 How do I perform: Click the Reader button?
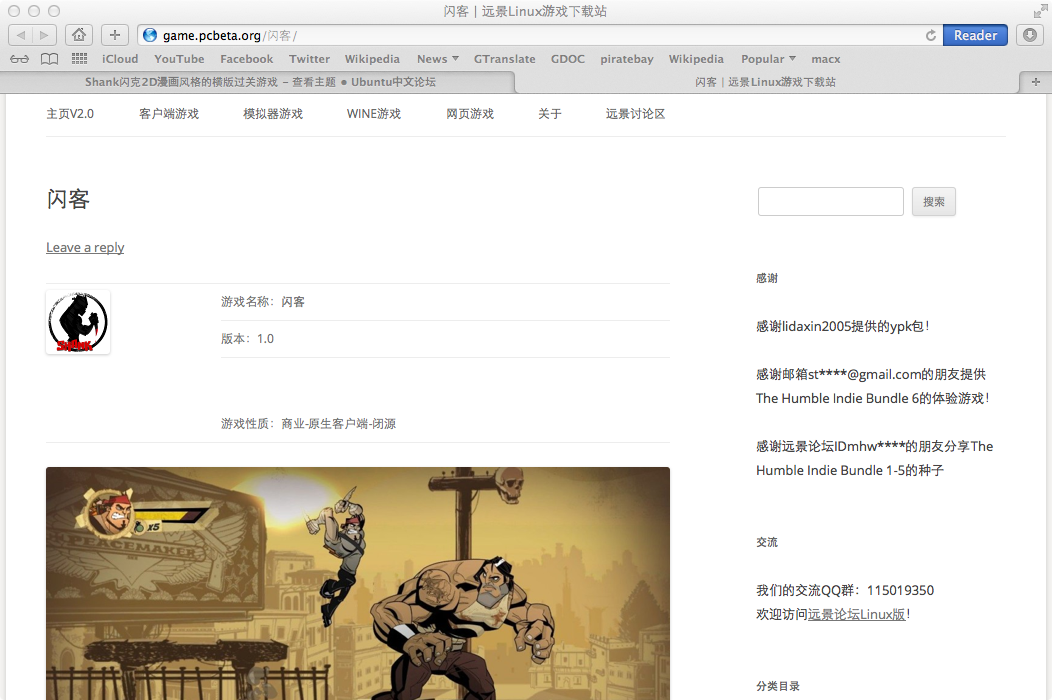click(x=976, y=35)
